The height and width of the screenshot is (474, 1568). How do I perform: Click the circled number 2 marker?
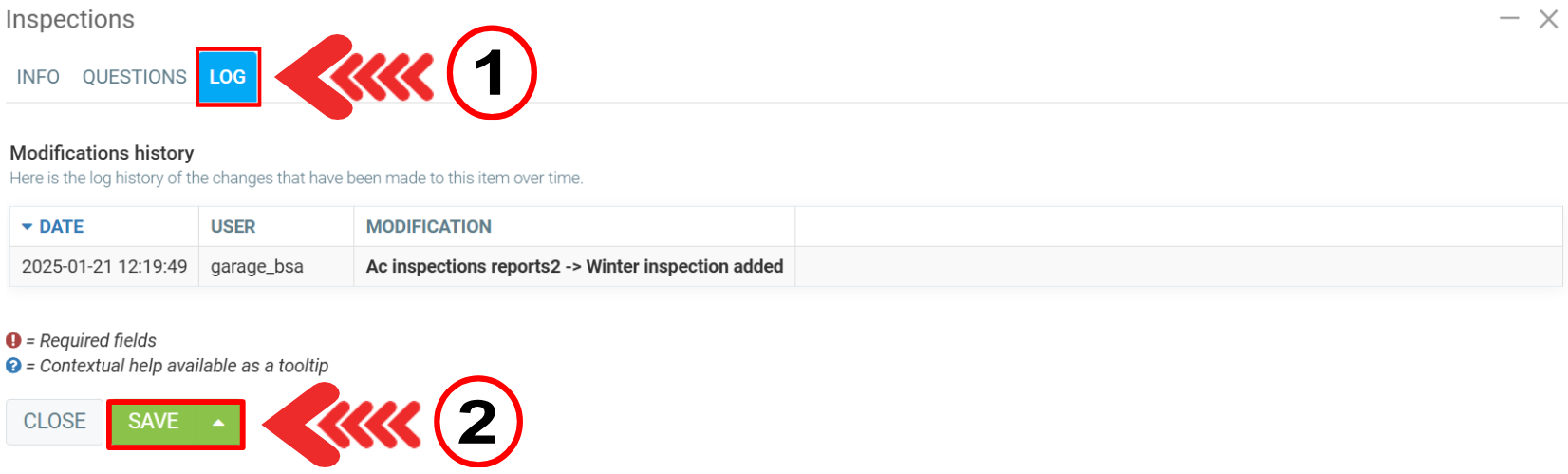[477, 421]
